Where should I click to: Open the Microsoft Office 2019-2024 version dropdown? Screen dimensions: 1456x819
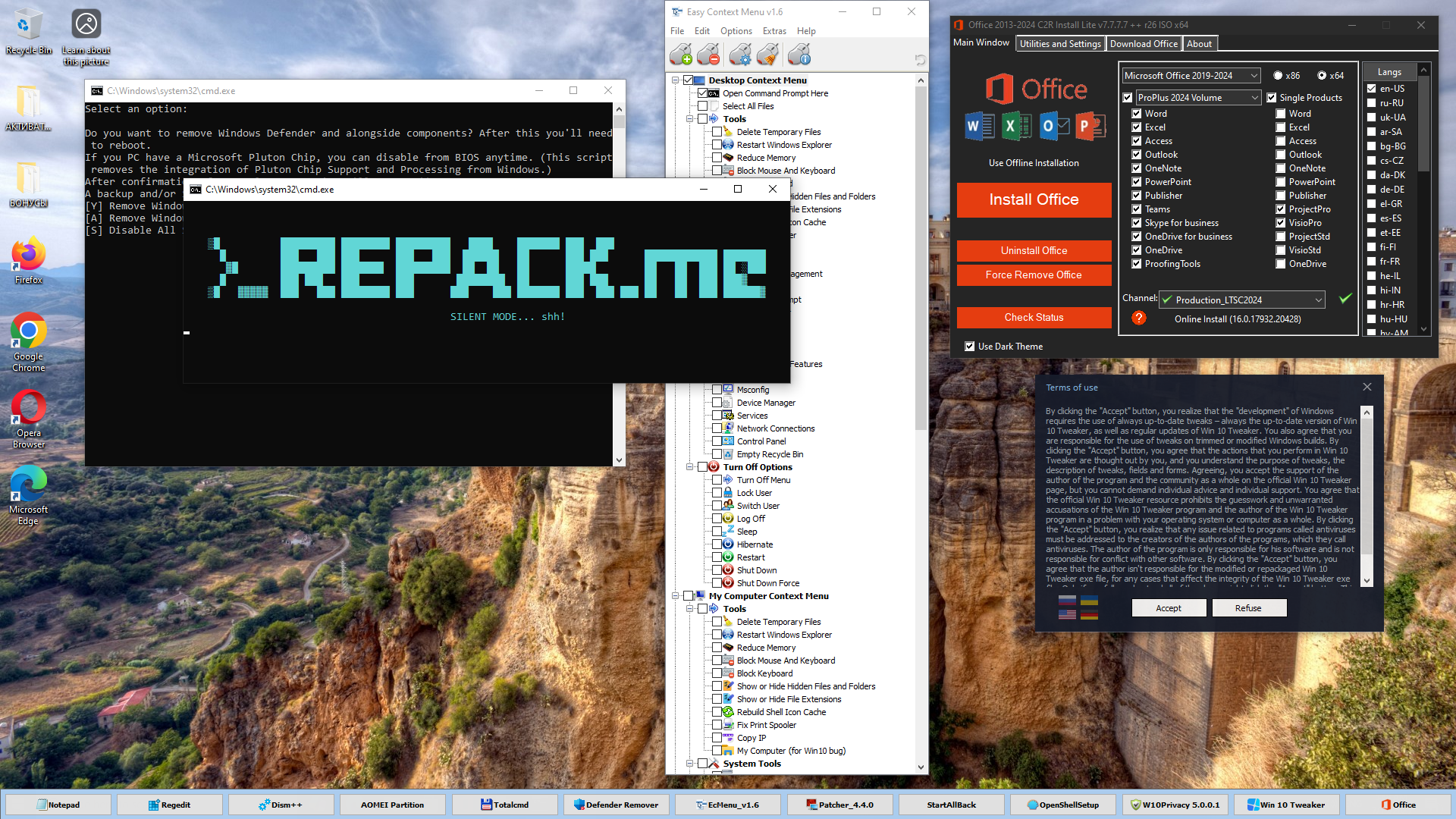coord(1191,76)
